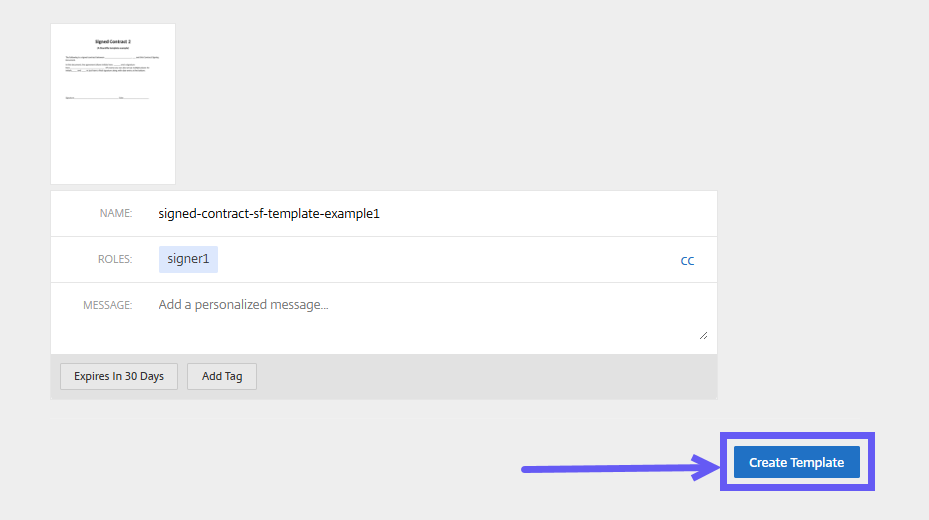
Task: Click the NAME field label
Action: click(x=116, y=213)
